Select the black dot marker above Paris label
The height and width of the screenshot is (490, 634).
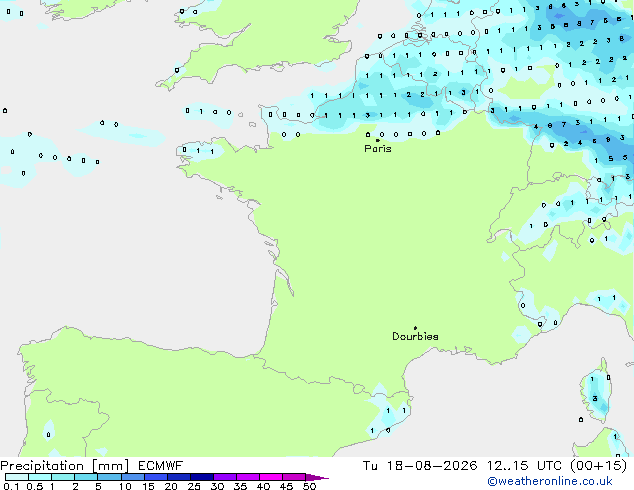point(378,140)
